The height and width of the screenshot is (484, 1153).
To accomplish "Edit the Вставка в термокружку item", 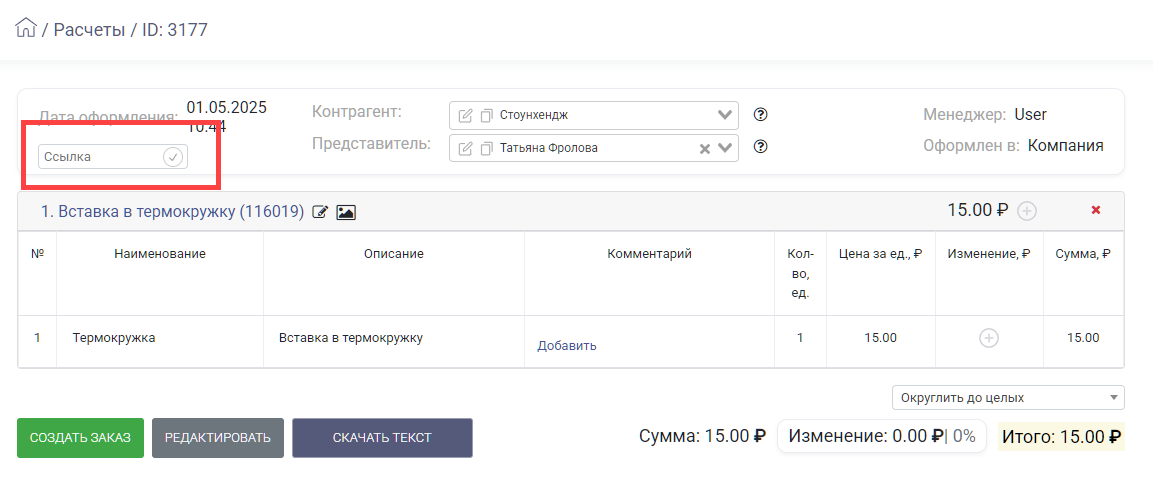I will tap(321, 212).
